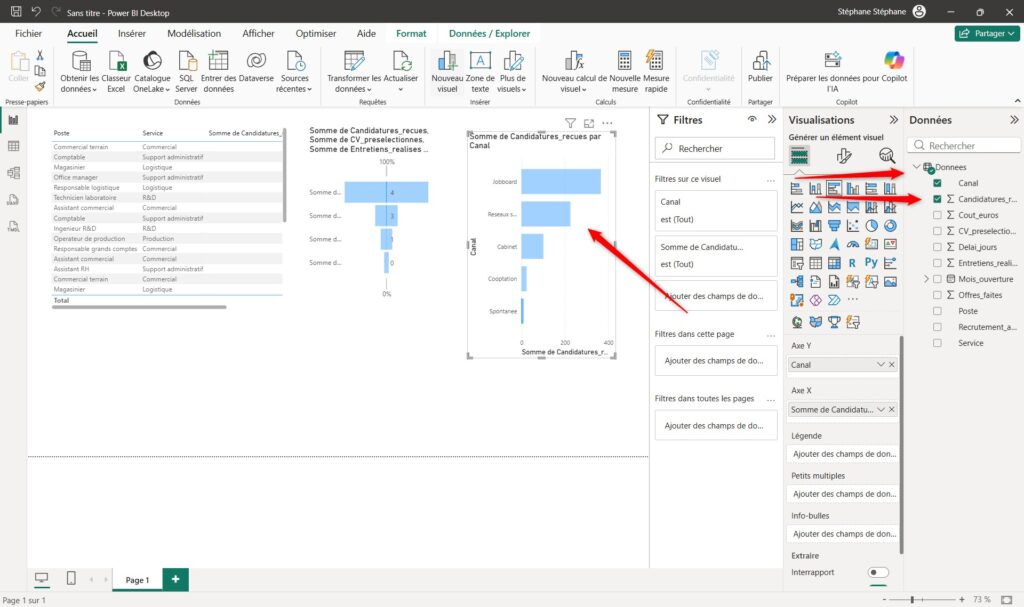The height and width of the screenshot is (607, 1024).
Task: Pick the scatter chart visual
Action: tap(853, 226)
